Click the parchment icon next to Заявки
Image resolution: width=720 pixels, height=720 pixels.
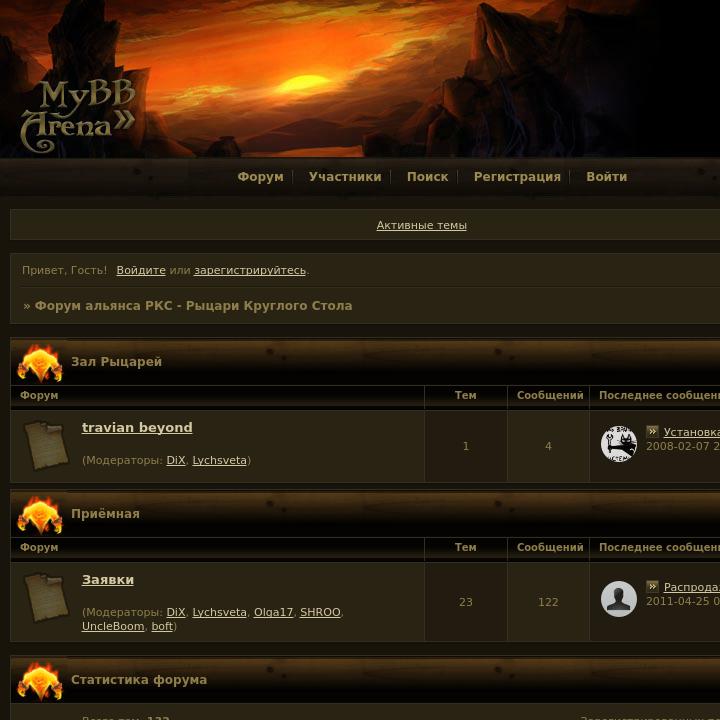pos(46,598)
